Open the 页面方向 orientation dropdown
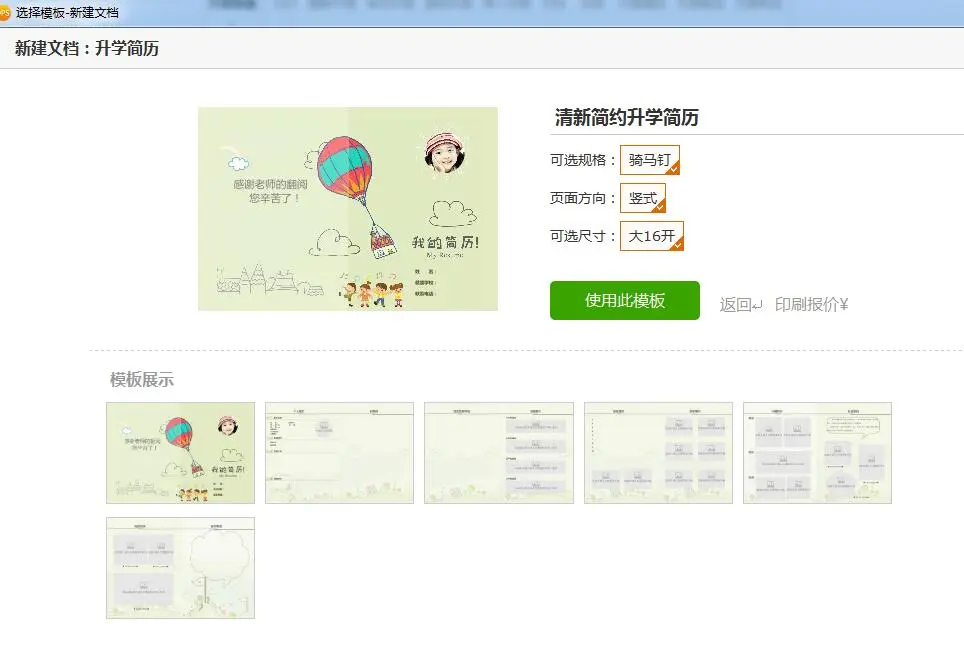This screenshot has height=649, width=964. [640, 199]
